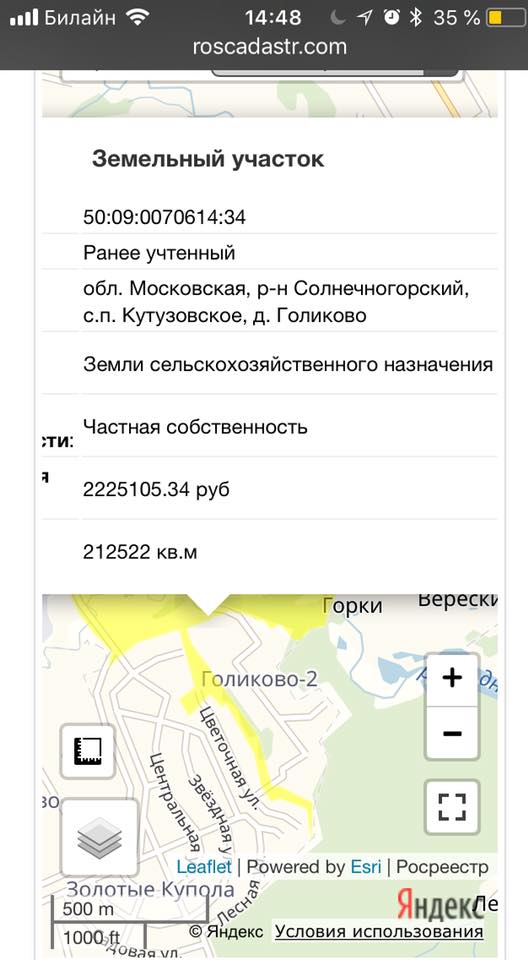Tap the battery indicator in status bar
Viewport: 528px width, 960px height.
click(x=505, y=18)
